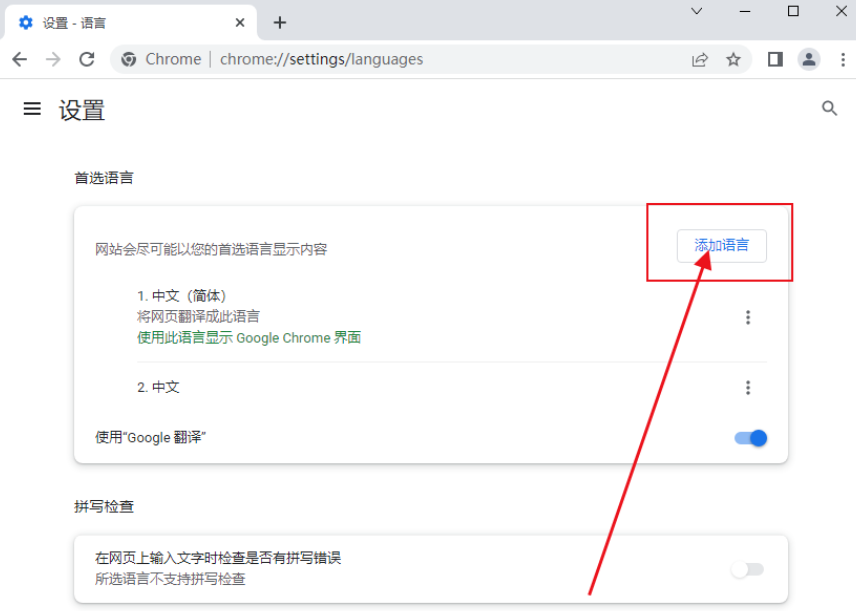
Task: Click the 使用"Google 翻译" label
Action: click(150, 437)
